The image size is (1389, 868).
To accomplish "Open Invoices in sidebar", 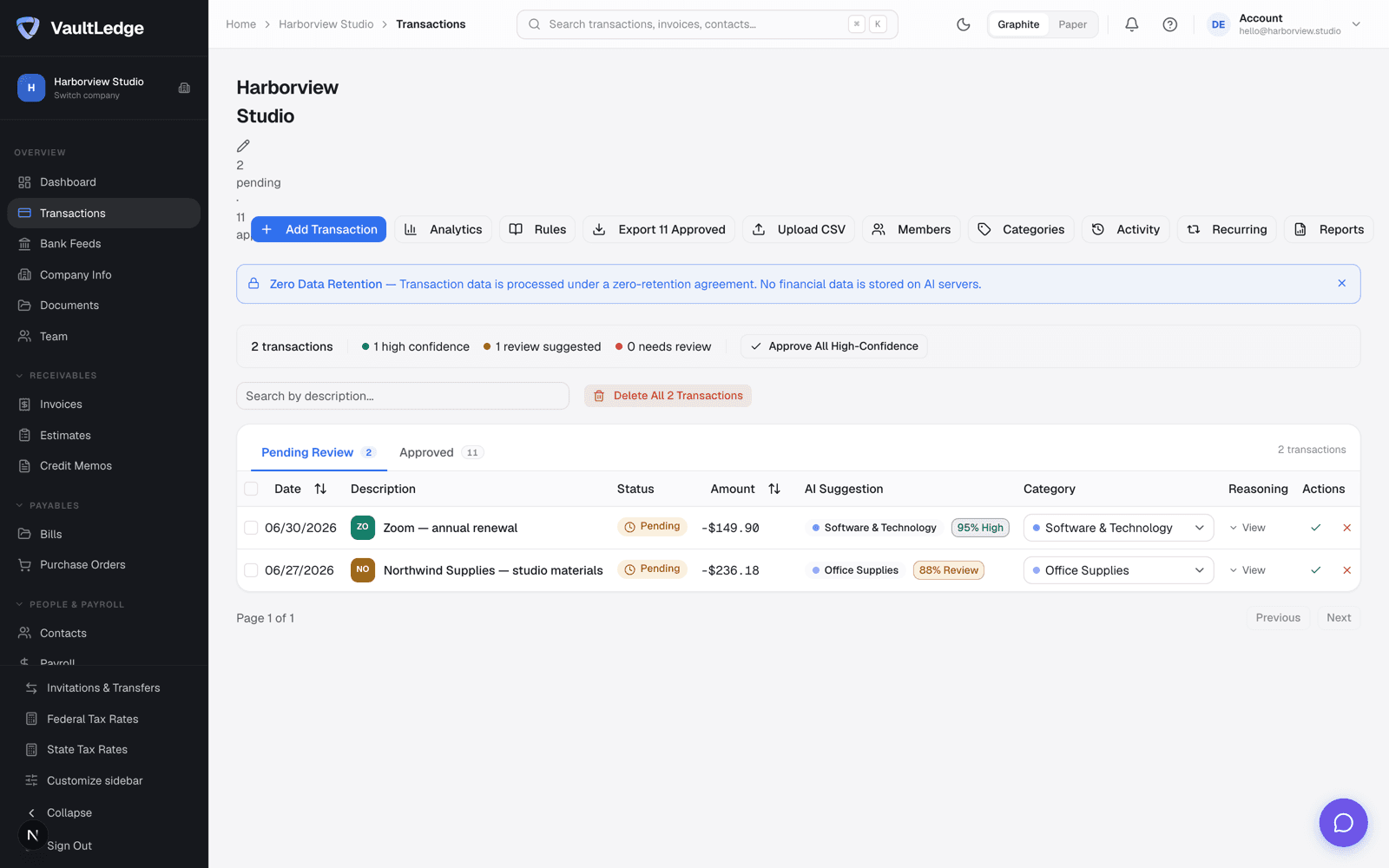I will tap(103, 404).
